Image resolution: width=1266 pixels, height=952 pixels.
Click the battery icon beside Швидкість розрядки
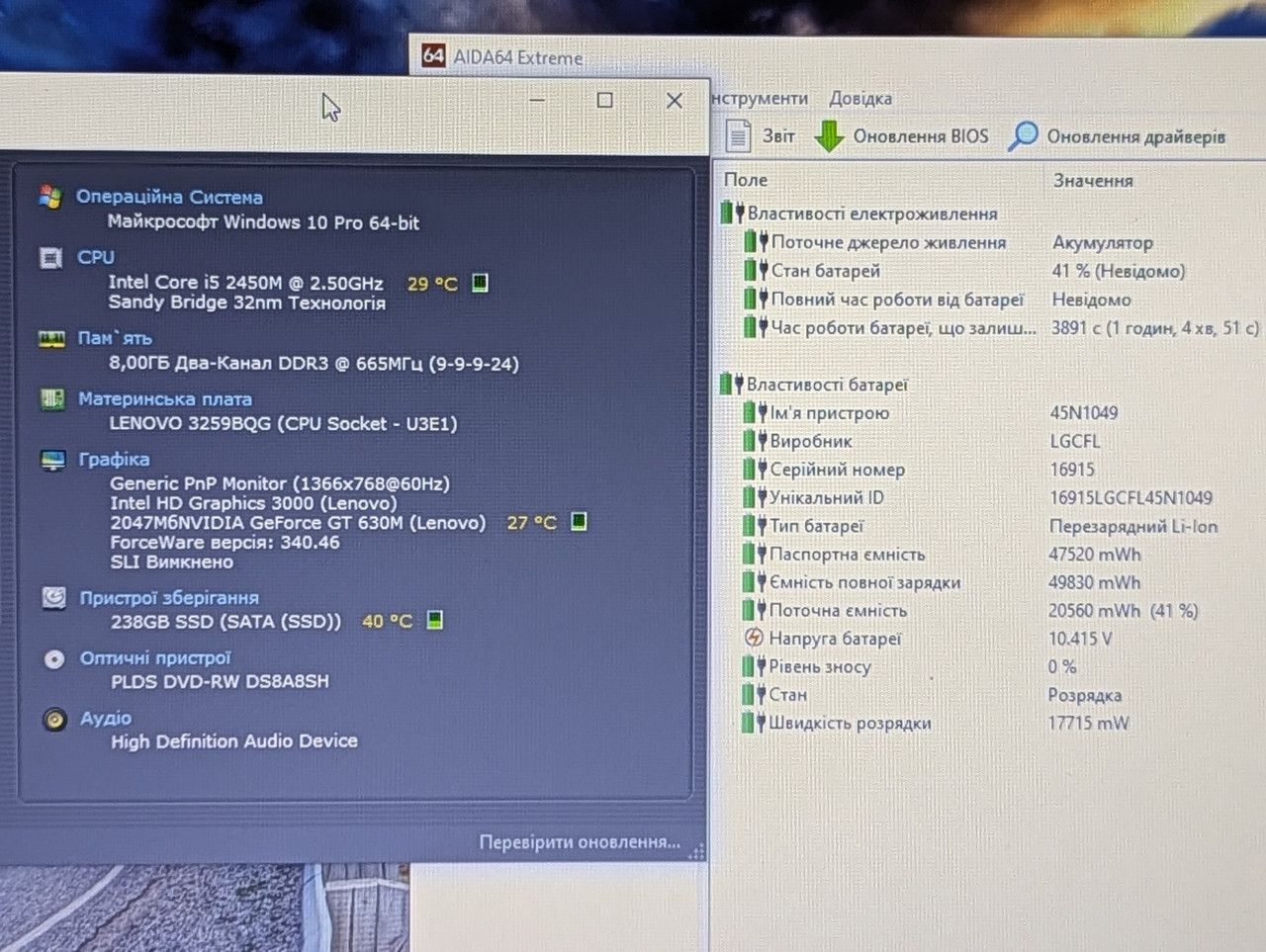755,723
